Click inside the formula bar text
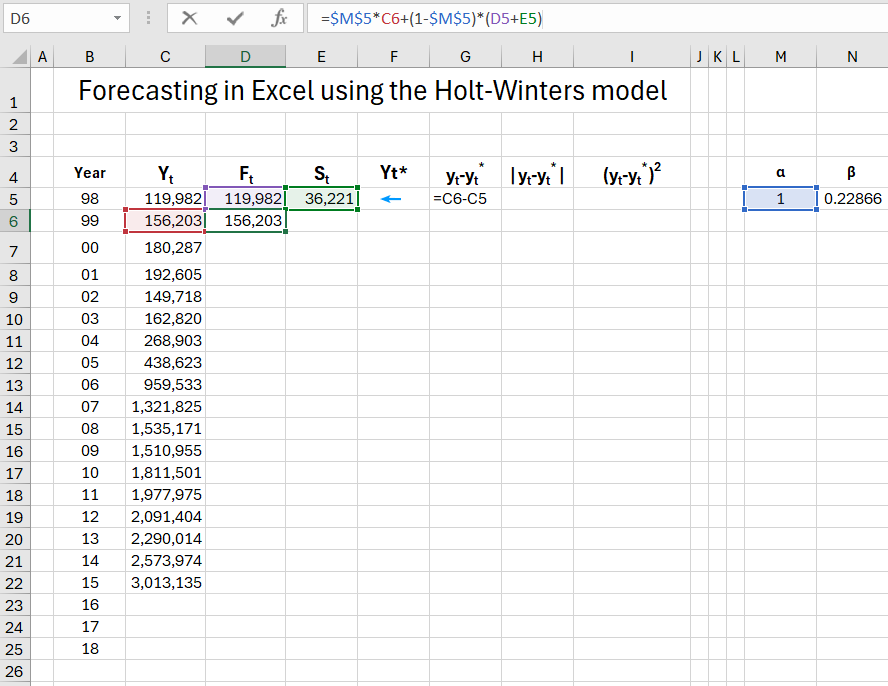Image resolution: width=888 pixels, height=686 pixels. (600, 19)
